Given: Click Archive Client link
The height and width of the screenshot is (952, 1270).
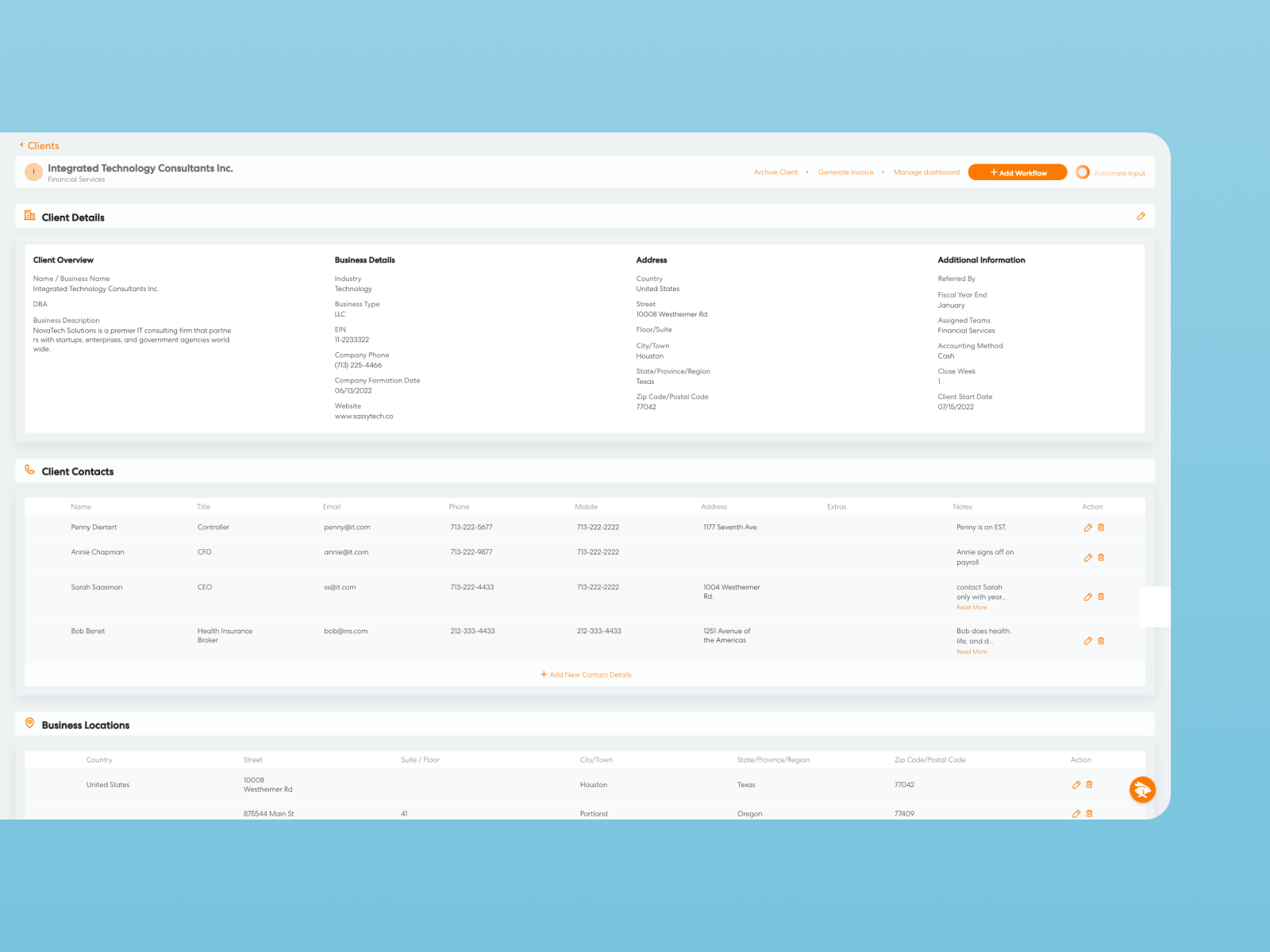Looking at the screenshot, I should pos(775,172).
